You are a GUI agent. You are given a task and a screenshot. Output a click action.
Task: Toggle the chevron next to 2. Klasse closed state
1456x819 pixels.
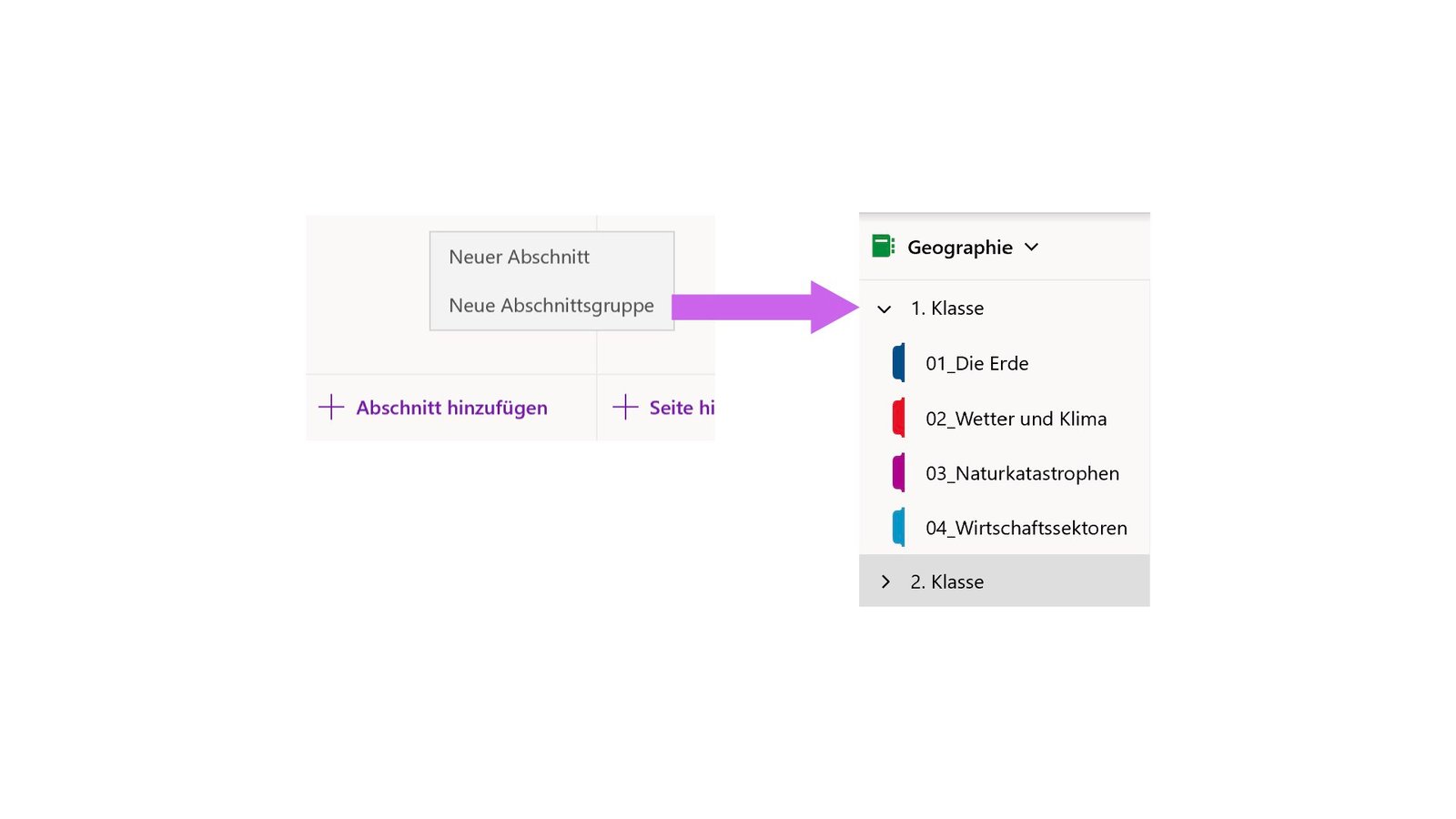coord(886,581)
